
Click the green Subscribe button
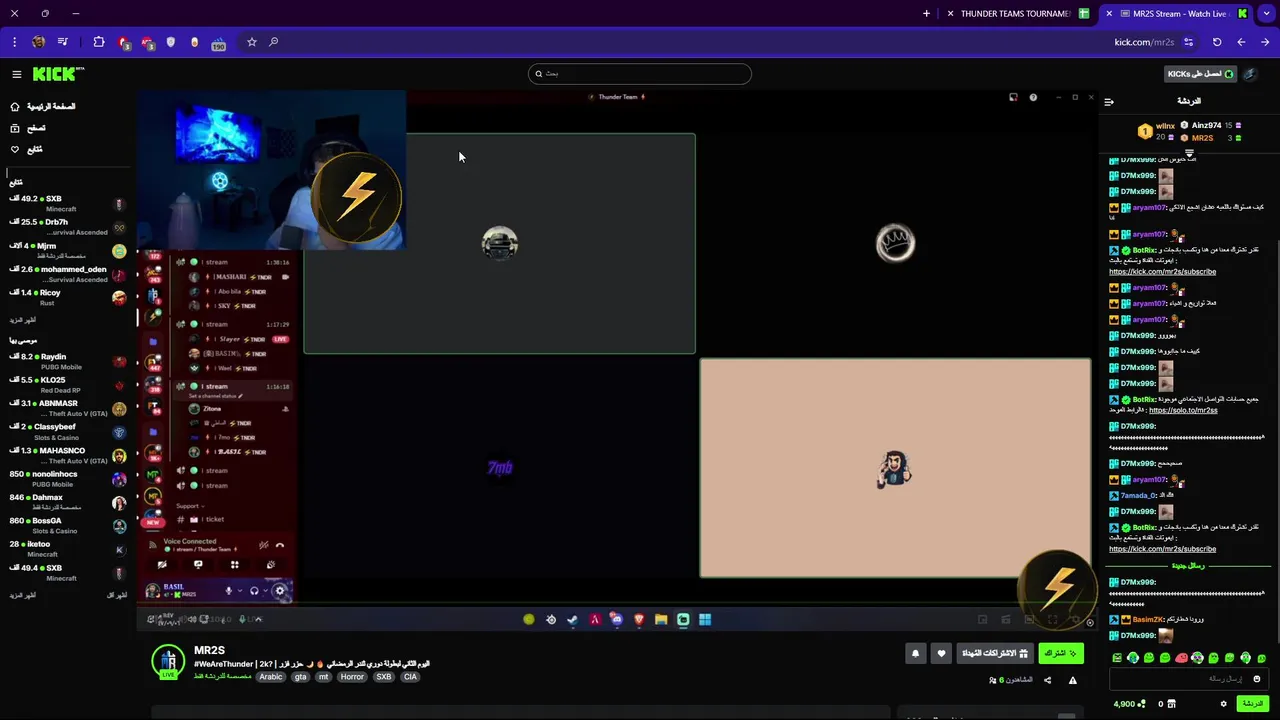coord(1061,653)
